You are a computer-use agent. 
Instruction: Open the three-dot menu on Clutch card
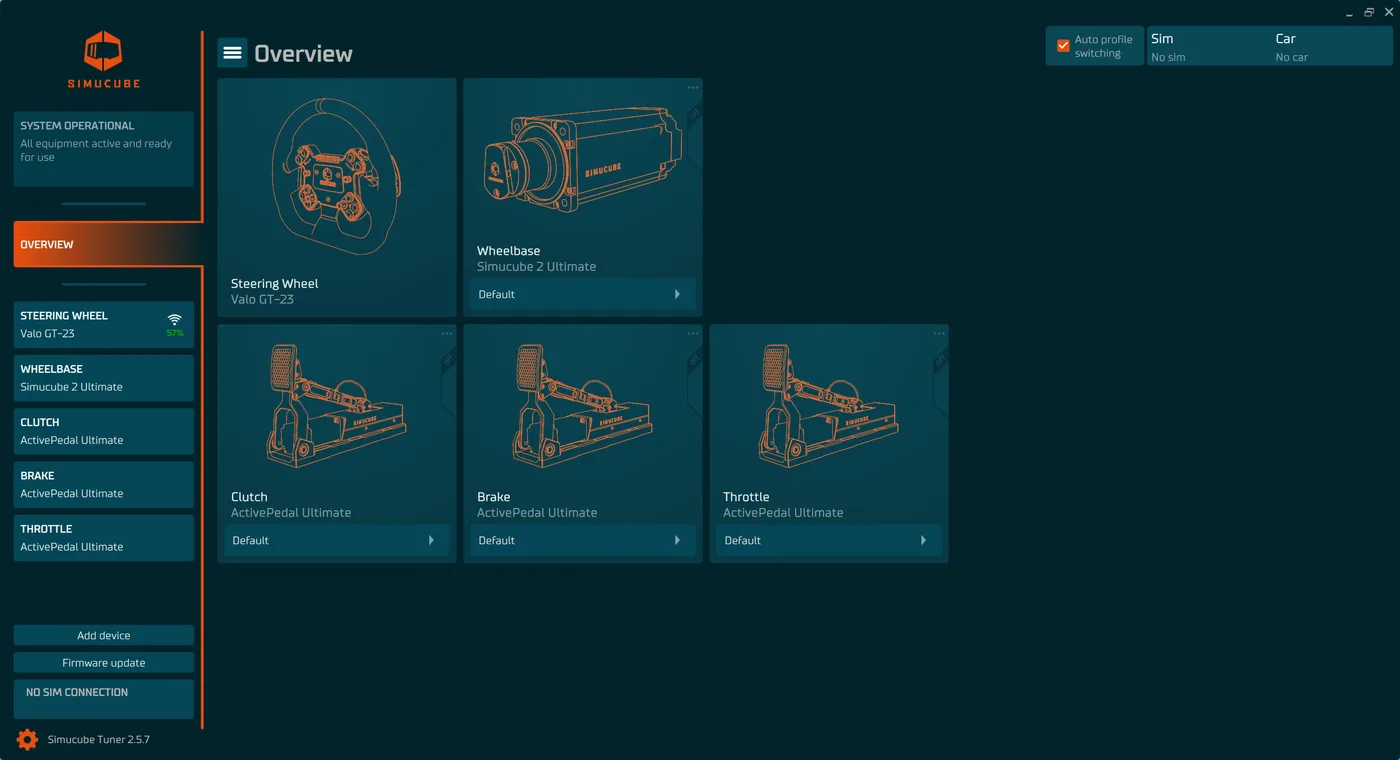tap(447, 334)
